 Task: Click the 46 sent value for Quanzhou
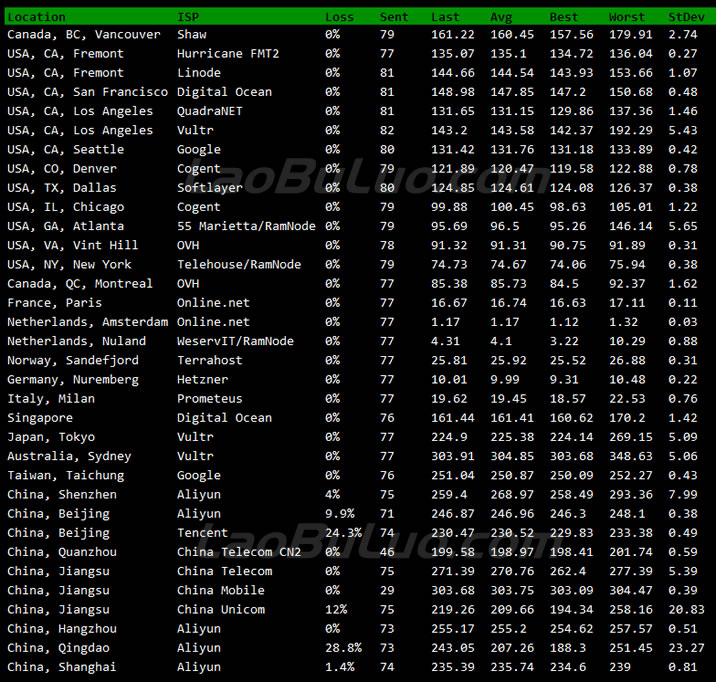point(387,552)
